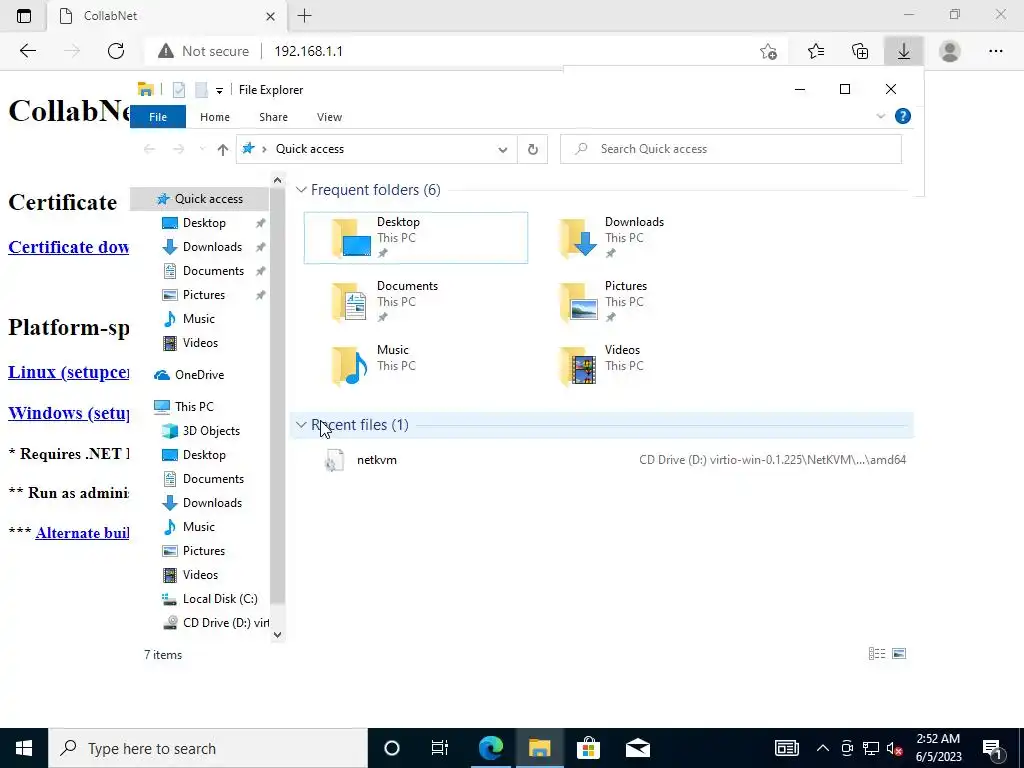This screenshot has width=1024, height=768.
Task: Open recent locations dropdown arrow
Action: pos(202,150)
